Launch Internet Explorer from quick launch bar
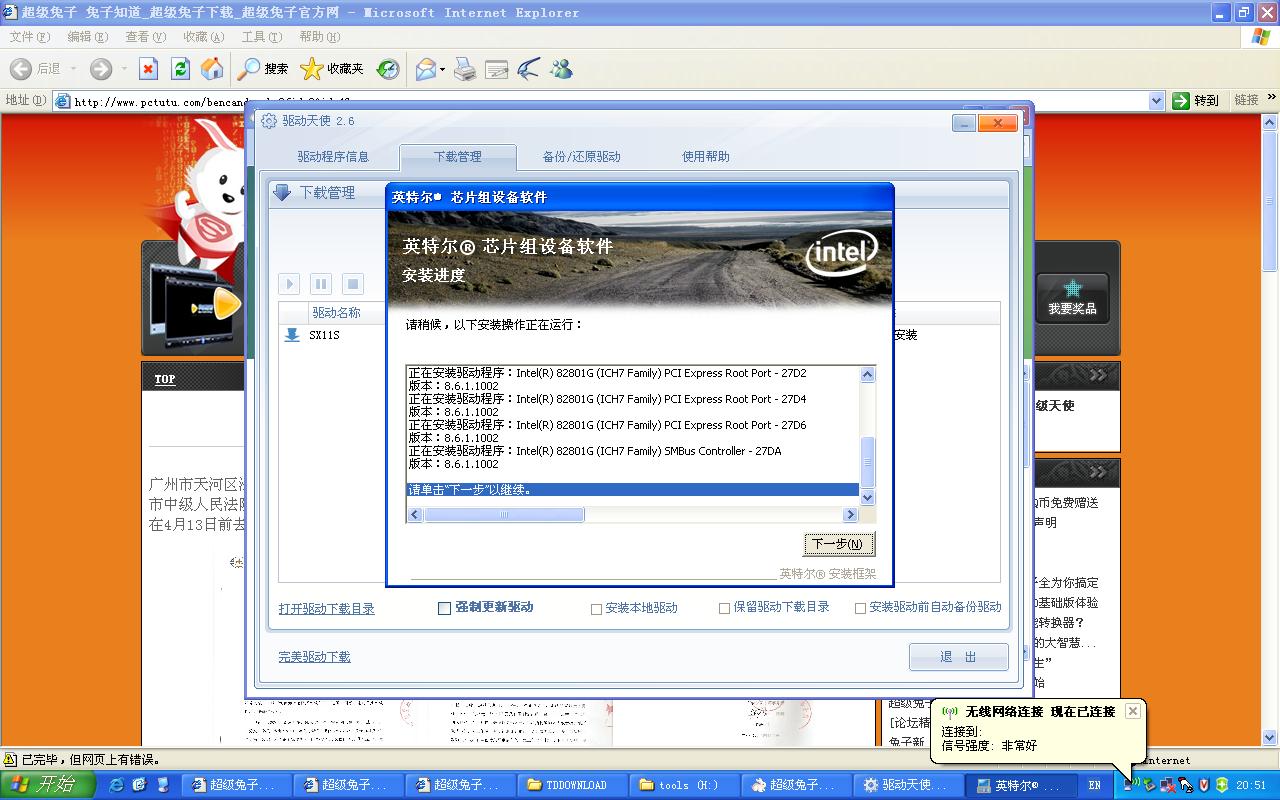This screenshot has width=1280, height=800. tap(117, 785)
